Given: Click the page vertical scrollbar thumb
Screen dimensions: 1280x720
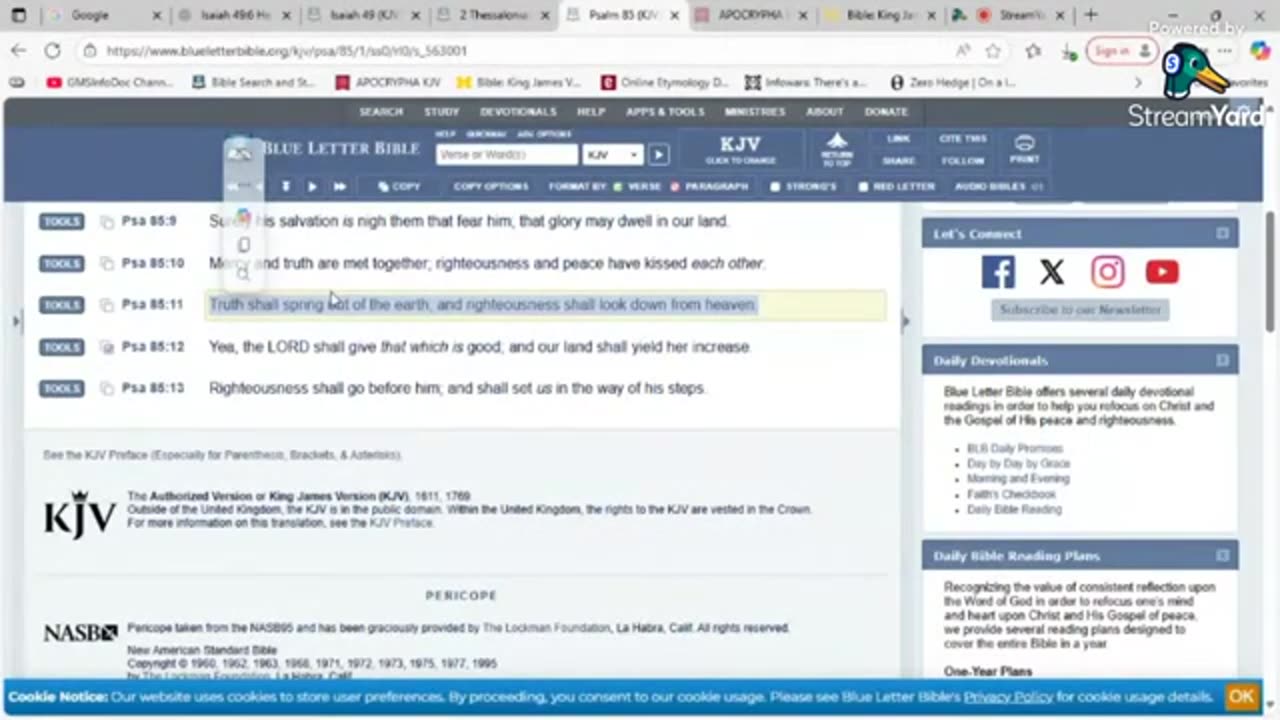Looking at the screenshot, I should (1270, 270).
